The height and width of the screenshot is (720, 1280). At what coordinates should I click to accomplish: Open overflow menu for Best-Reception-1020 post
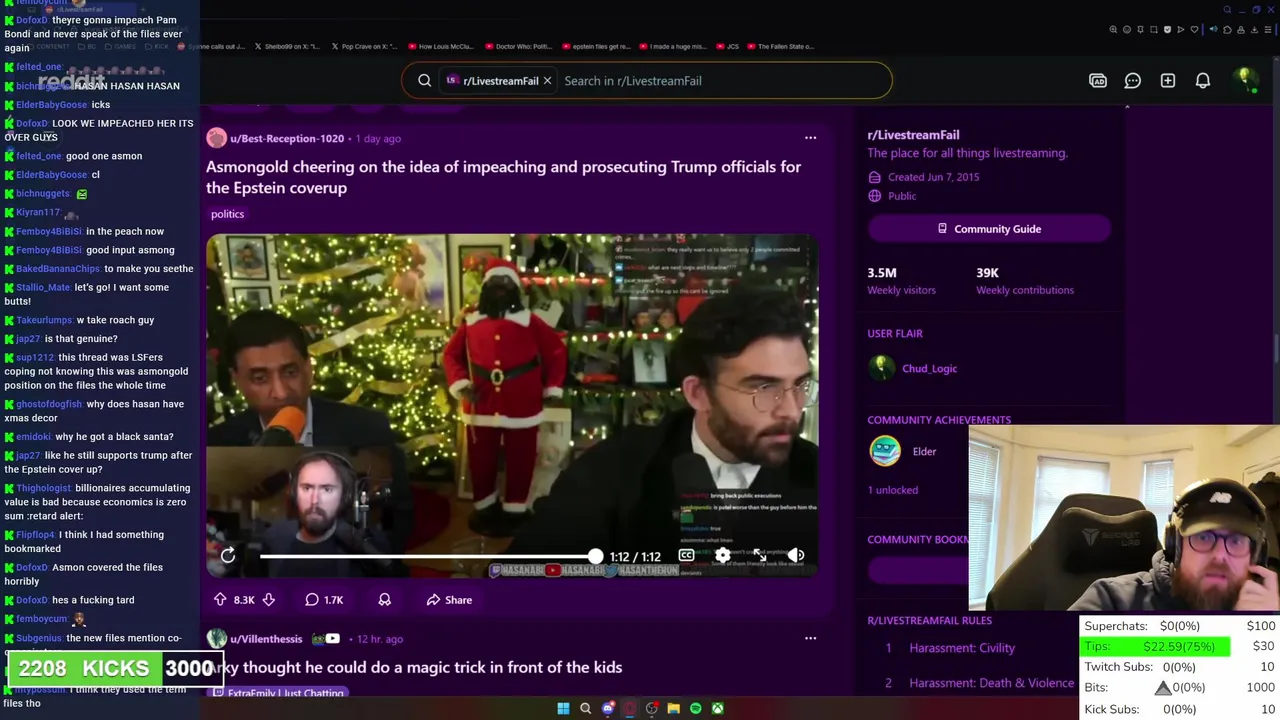pos(810,138)
